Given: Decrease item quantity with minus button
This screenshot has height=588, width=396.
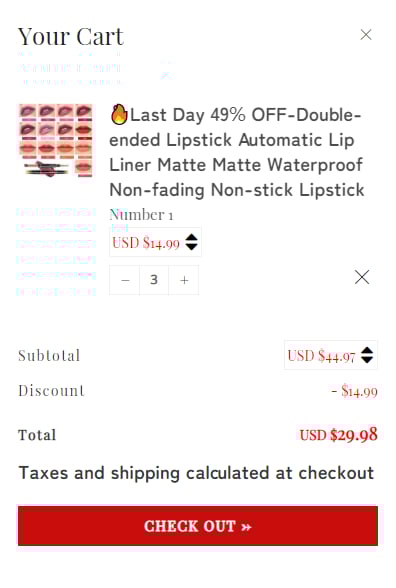Looking at the screenshot, I should click(x=125, y=280).
